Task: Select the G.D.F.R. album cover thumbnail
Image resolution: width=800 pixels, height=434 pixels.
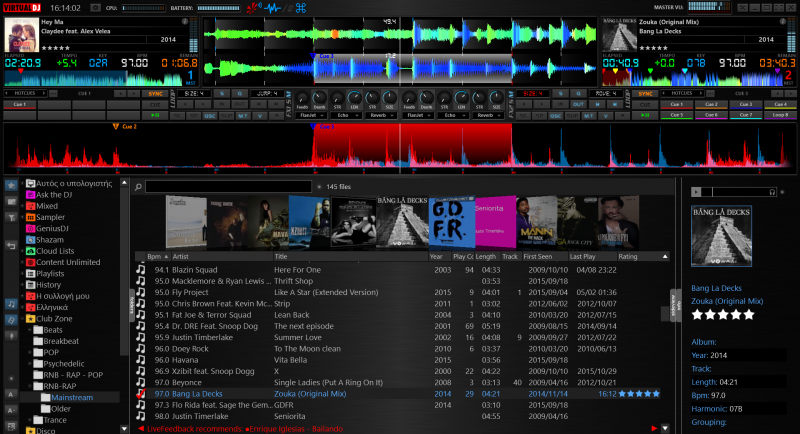Action: [452, 222]
